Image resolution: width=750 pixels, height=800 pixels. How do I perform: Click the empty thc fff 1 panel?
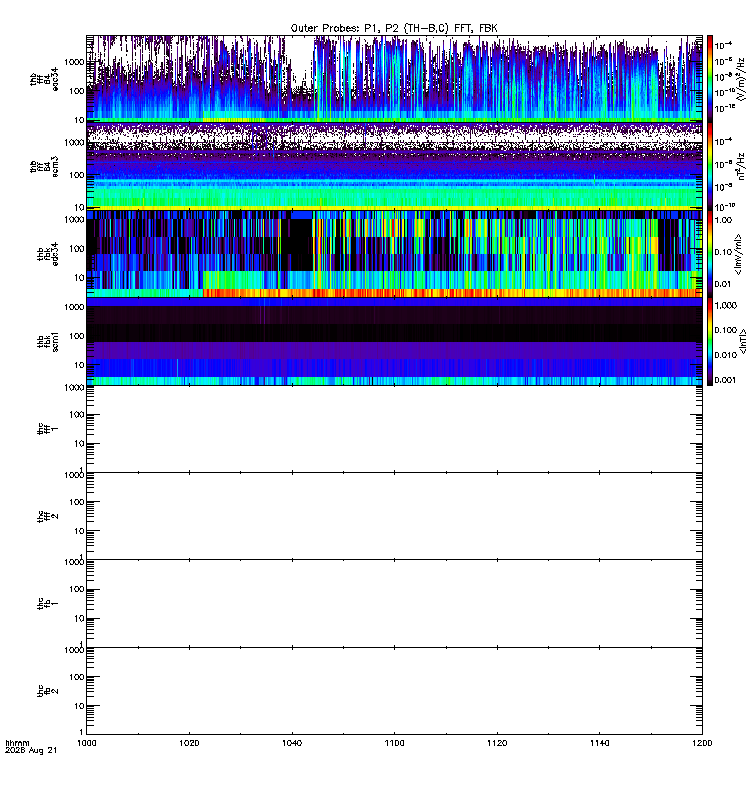coord(394,429)
